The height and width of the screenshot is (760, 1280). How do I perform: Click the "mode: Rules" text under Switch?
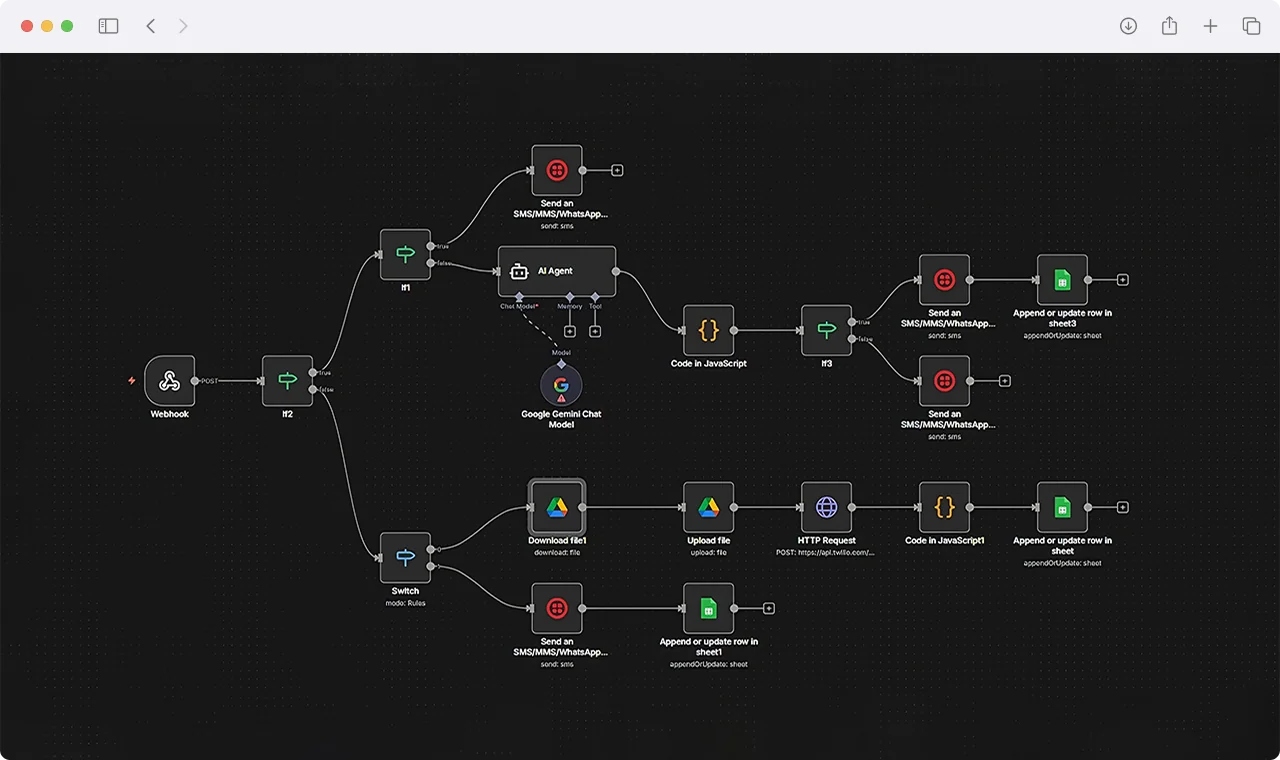pos(405,603)
